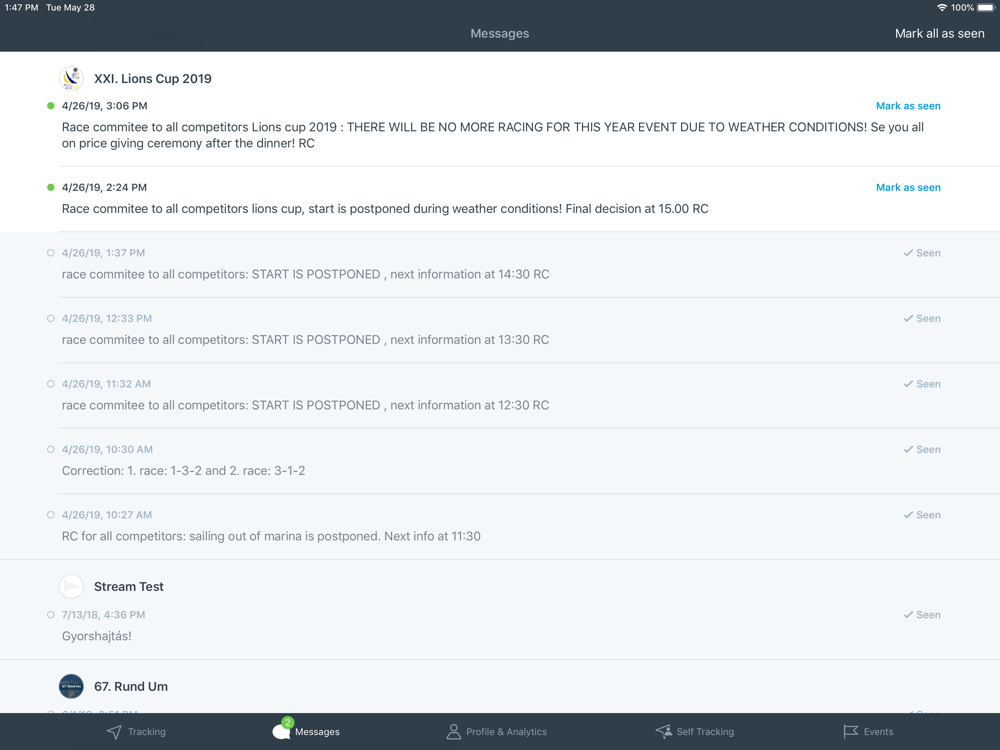Tap the timestamp 4/26/19, 3:06 PM

click(x=105, y=106)
